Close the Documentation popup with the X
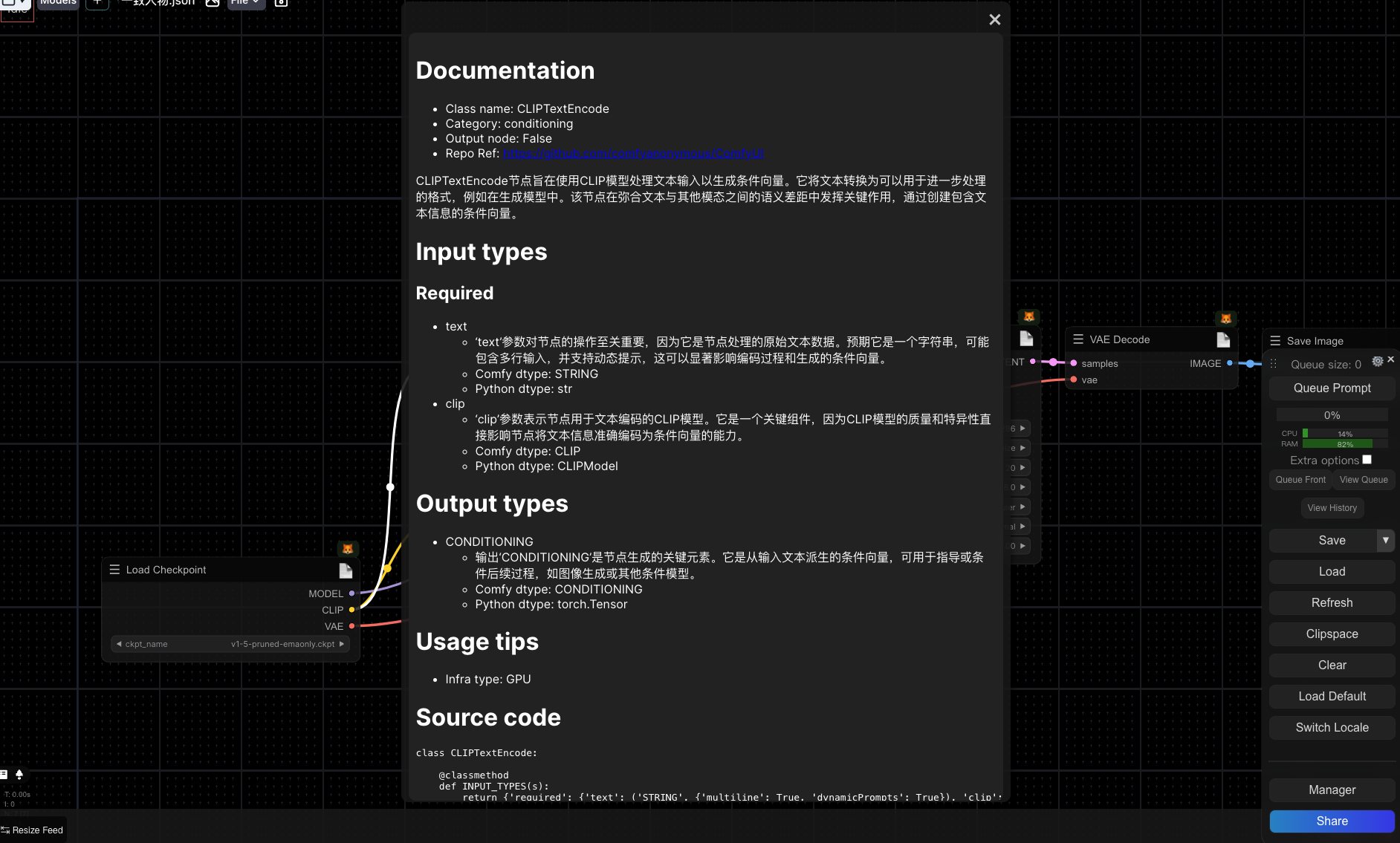 click(994, 20)
